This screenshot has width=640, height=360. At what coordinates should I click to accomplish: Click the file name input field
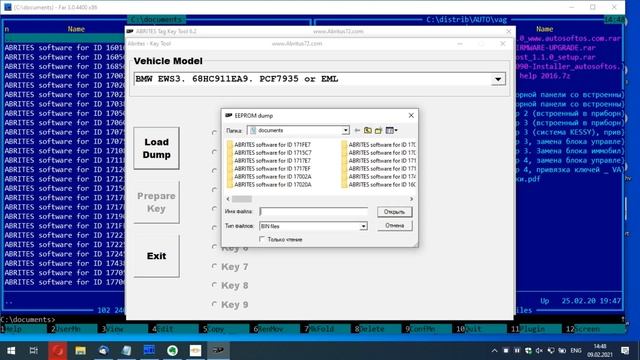click(313, 211)
